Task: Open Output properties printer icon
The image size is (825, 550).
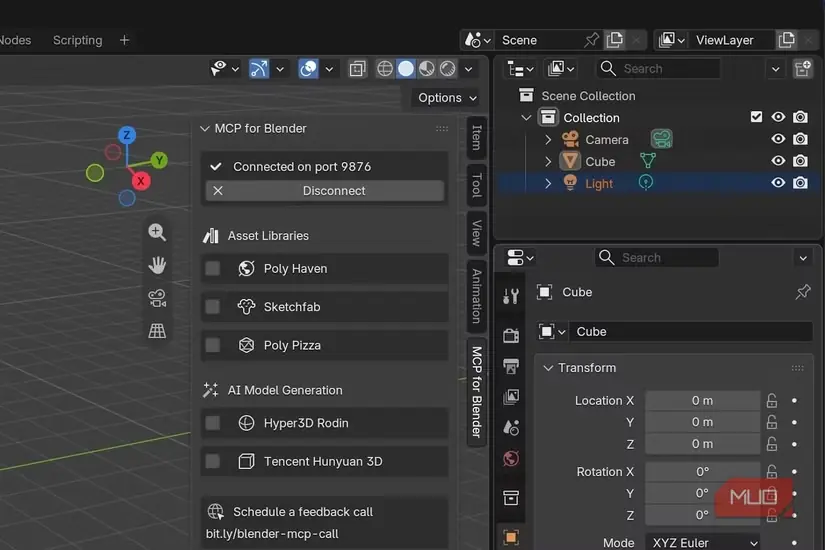Action: (x=511, y=366)
